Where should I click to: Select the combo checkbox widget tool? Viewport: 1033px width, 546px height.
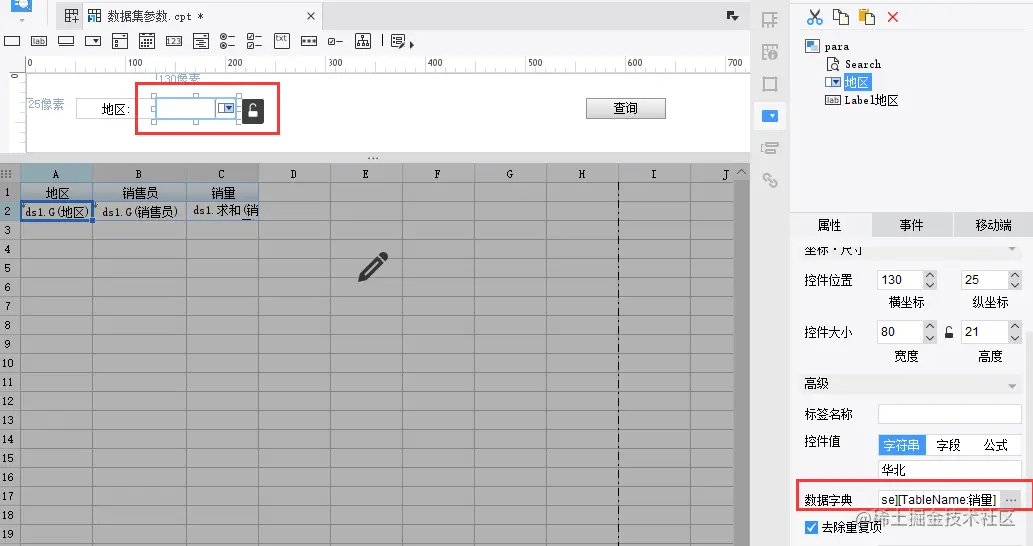coord(120,41)
